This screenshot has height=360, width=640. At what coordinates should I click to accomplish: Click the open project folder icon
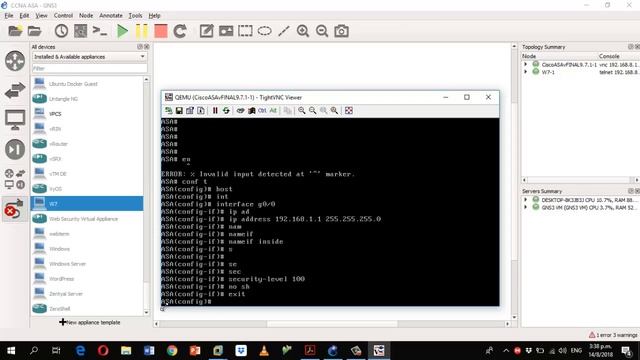pos(34,31)
